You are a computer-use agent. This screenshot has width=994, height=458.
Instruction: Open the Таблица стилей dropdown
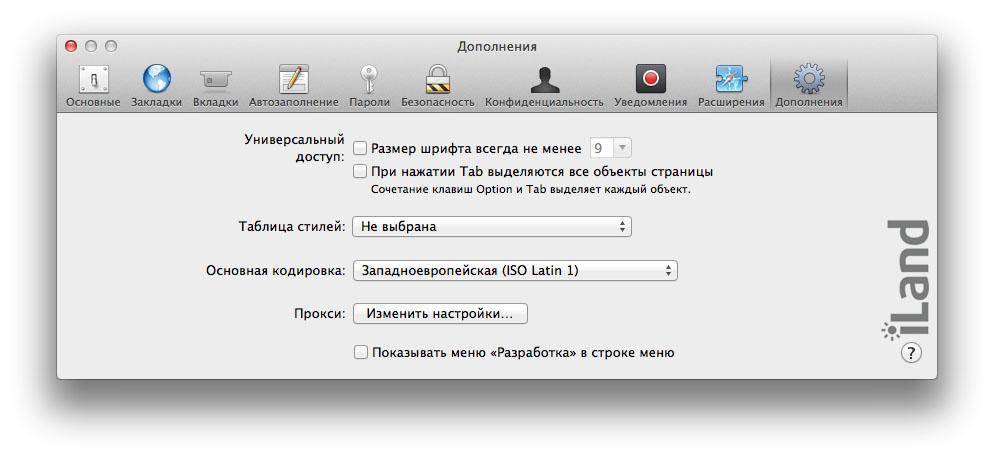(491, 226)
